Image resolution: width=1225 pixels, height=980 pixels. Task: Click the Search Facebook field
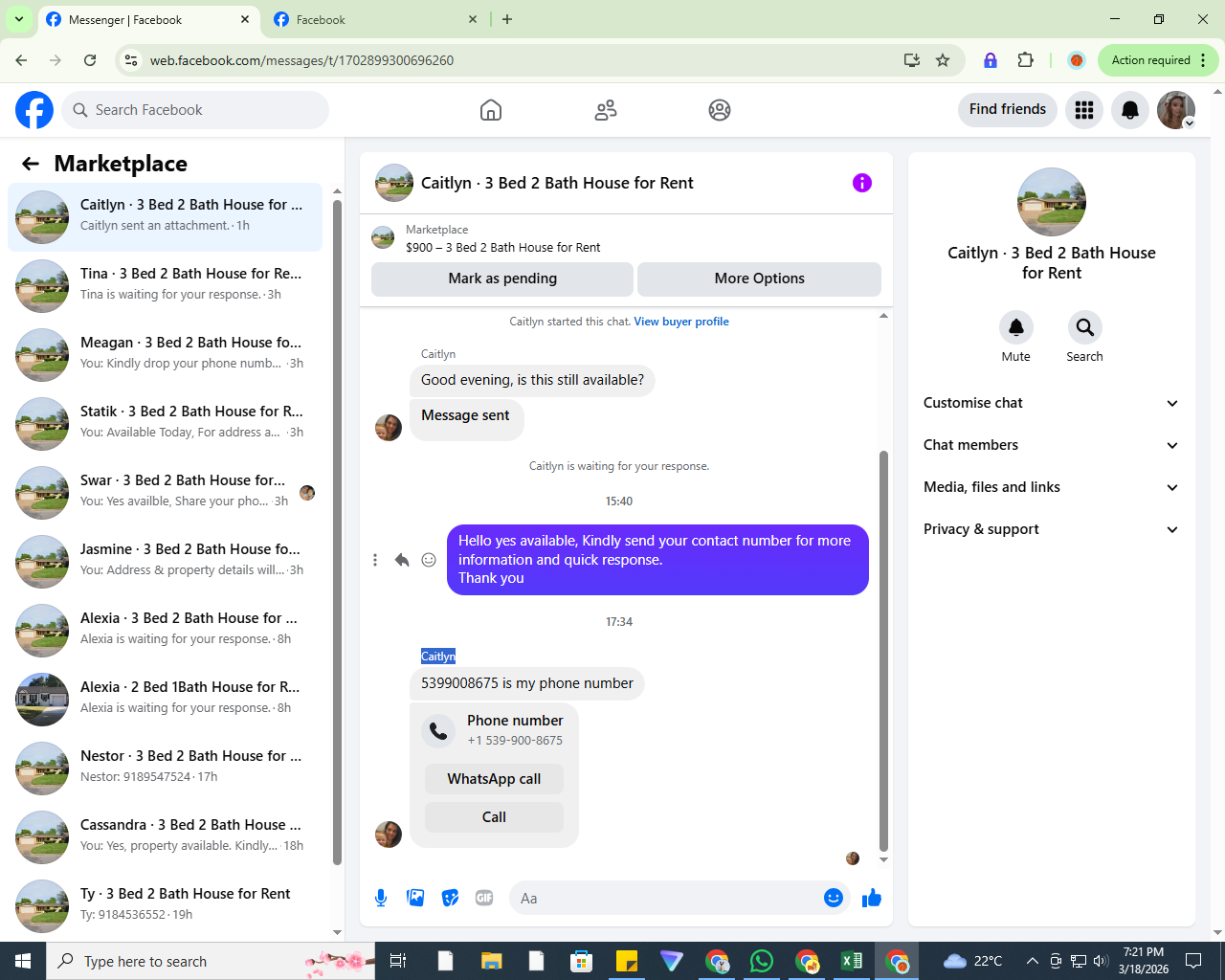195,110
